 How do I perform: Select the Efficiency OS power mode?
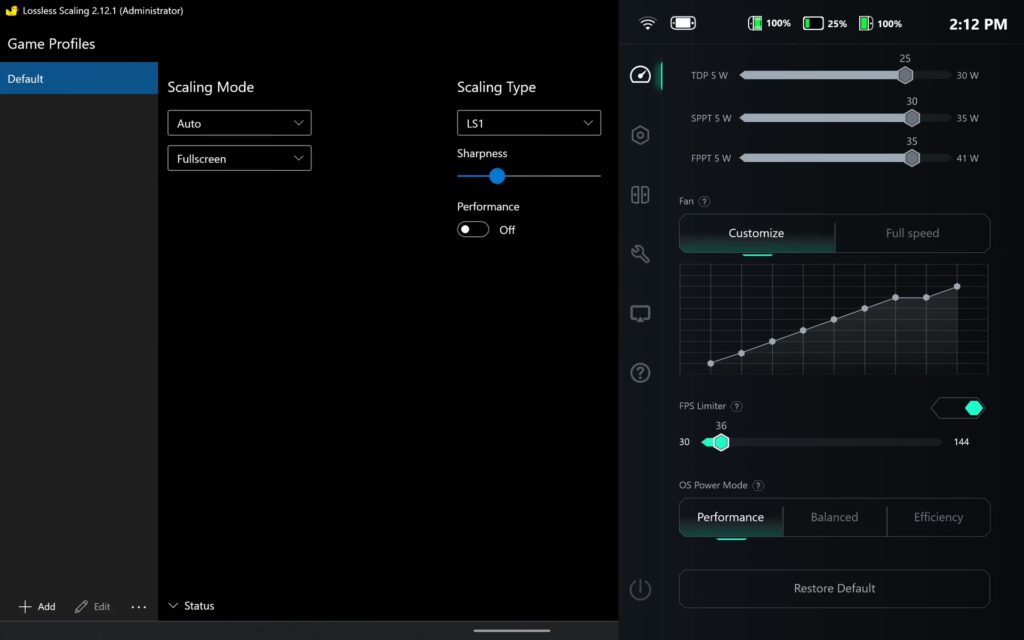click(938, 517)
